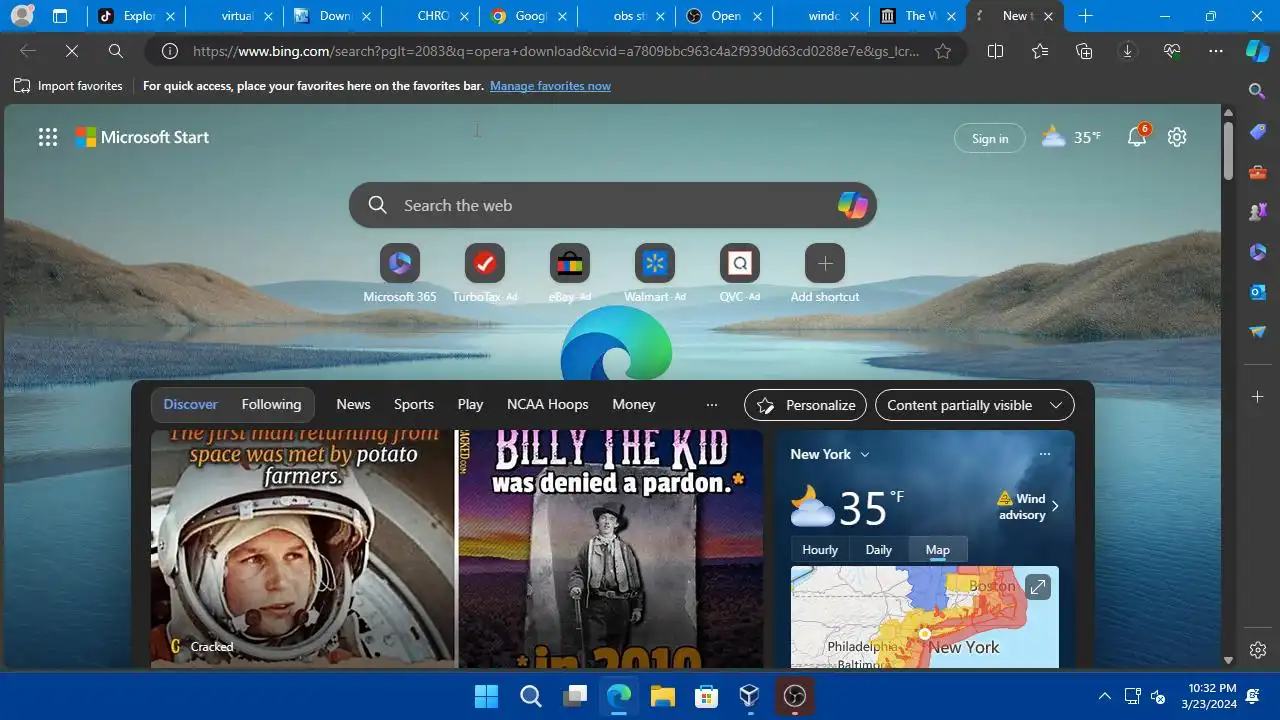Viewport: 1280px width, 720px height.
Task: Open the Favorites toolbar button
Action: click(x=1040, y=52)
